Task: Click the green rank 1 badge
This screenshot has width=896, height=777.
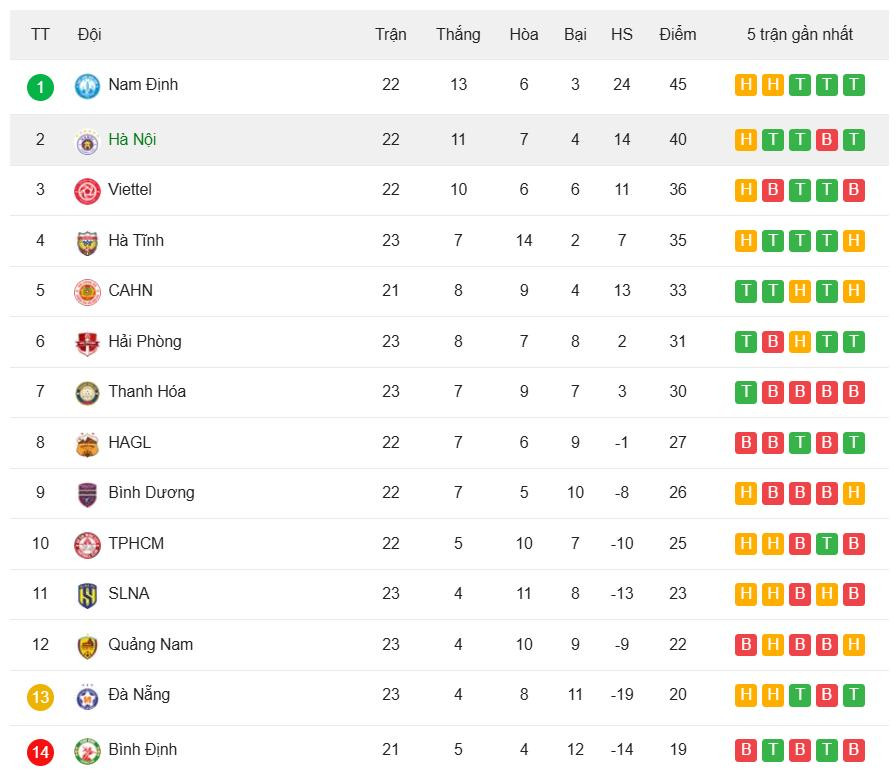Action: 40,87
